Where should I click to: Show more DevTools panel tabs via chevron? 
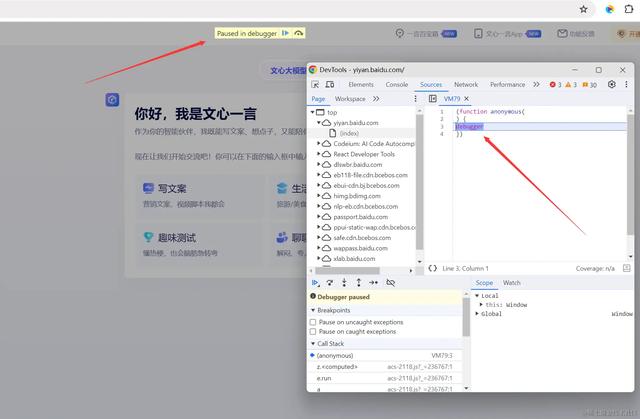pyautogui.click(x=536, y=84)
